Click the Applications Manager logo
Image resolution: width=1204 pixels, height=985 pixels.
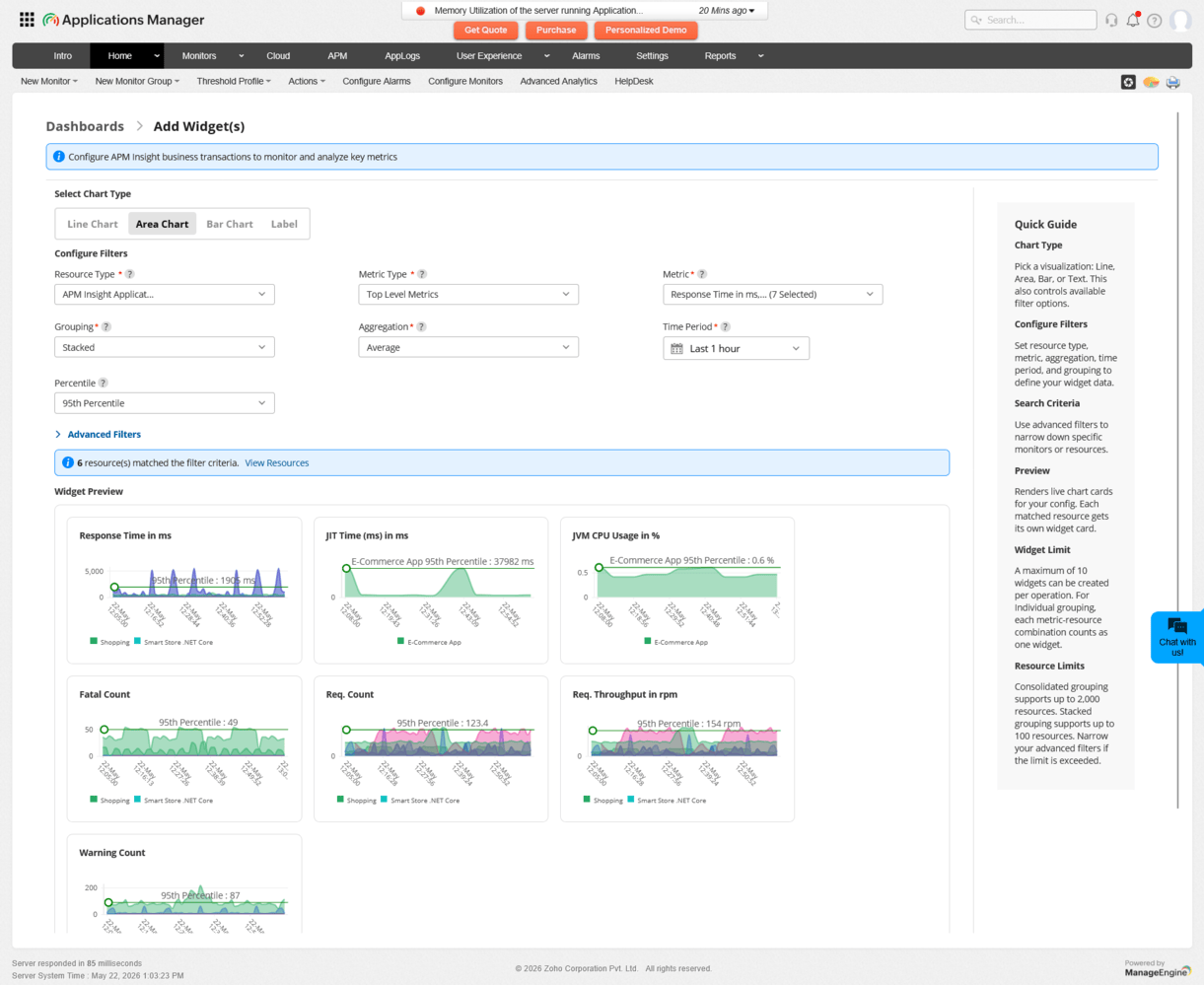[123, 20]
